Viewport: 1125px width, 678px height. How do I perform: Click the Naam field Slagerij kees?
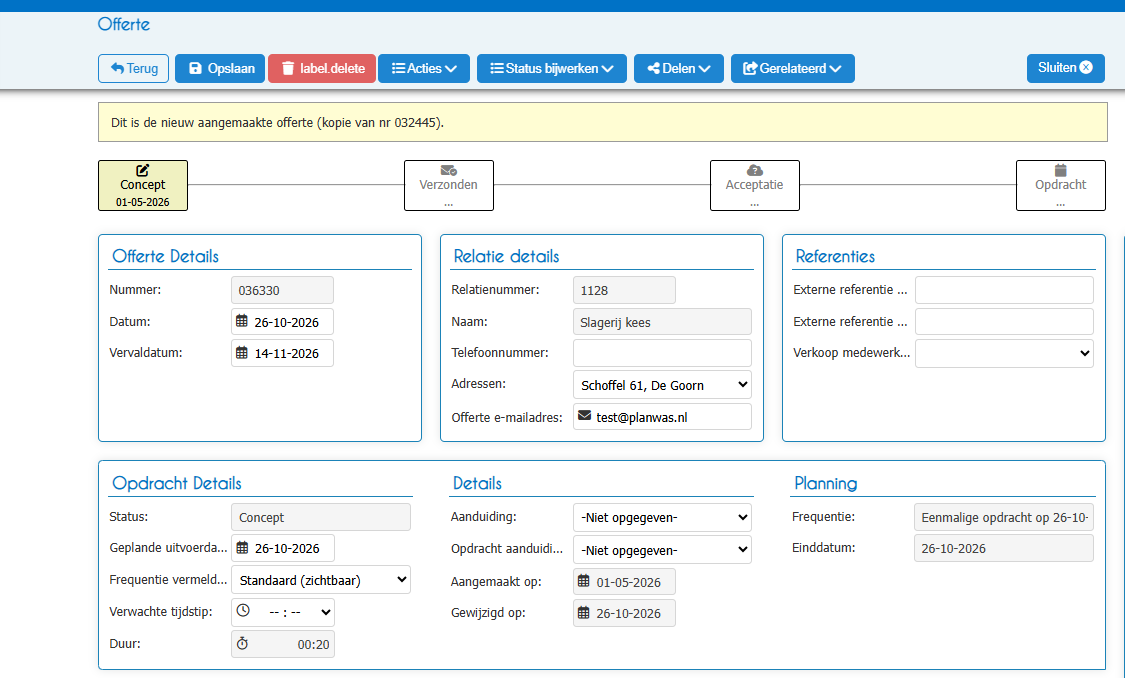[x=662, y=321]
